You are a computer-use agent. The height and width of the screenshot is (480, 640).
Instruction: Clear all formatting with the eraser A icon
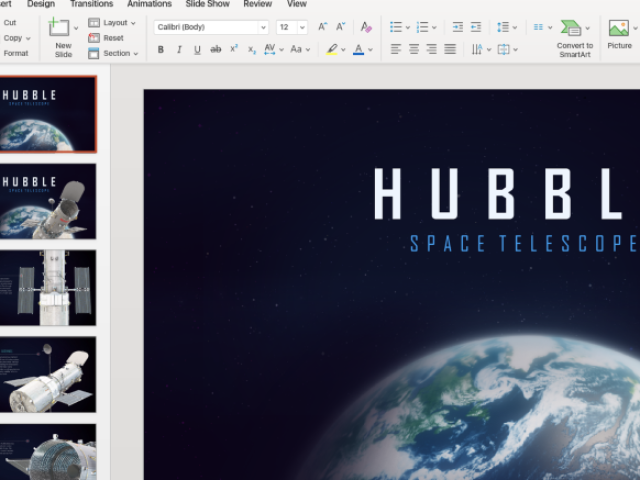[x=366, y=27]
